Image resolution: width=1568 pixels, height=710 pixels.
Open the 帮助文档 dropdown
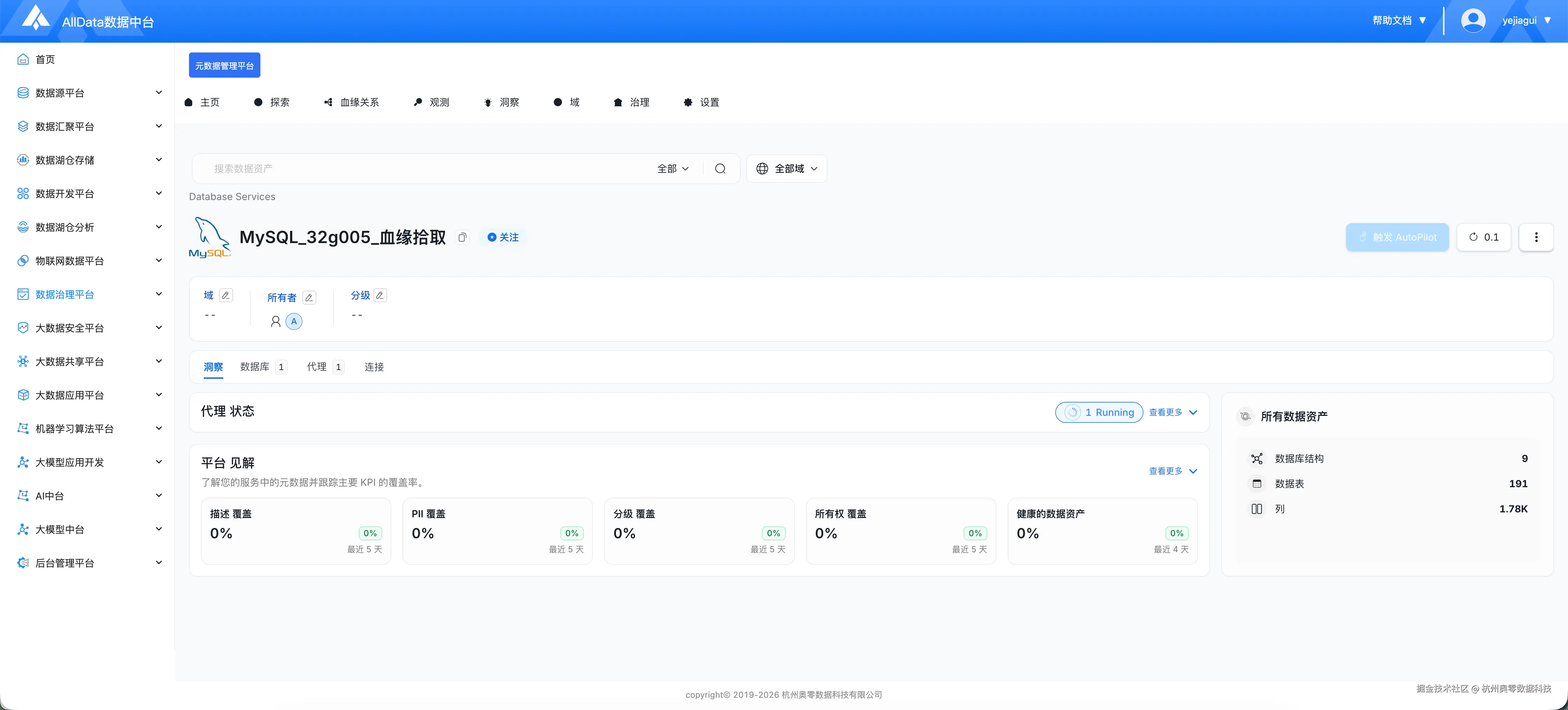(x=1399, y=20)
